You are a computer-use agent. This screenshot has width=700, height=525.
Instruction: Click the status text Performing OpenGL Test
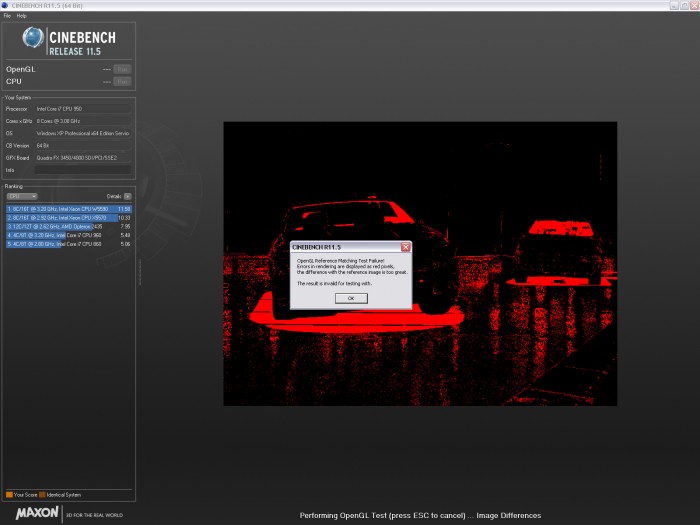[x=420, y=516]
